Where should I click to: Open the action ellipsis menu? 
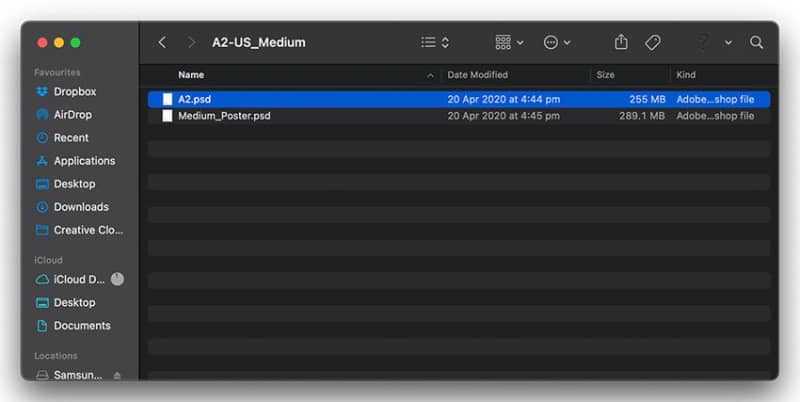pos(557,42)
